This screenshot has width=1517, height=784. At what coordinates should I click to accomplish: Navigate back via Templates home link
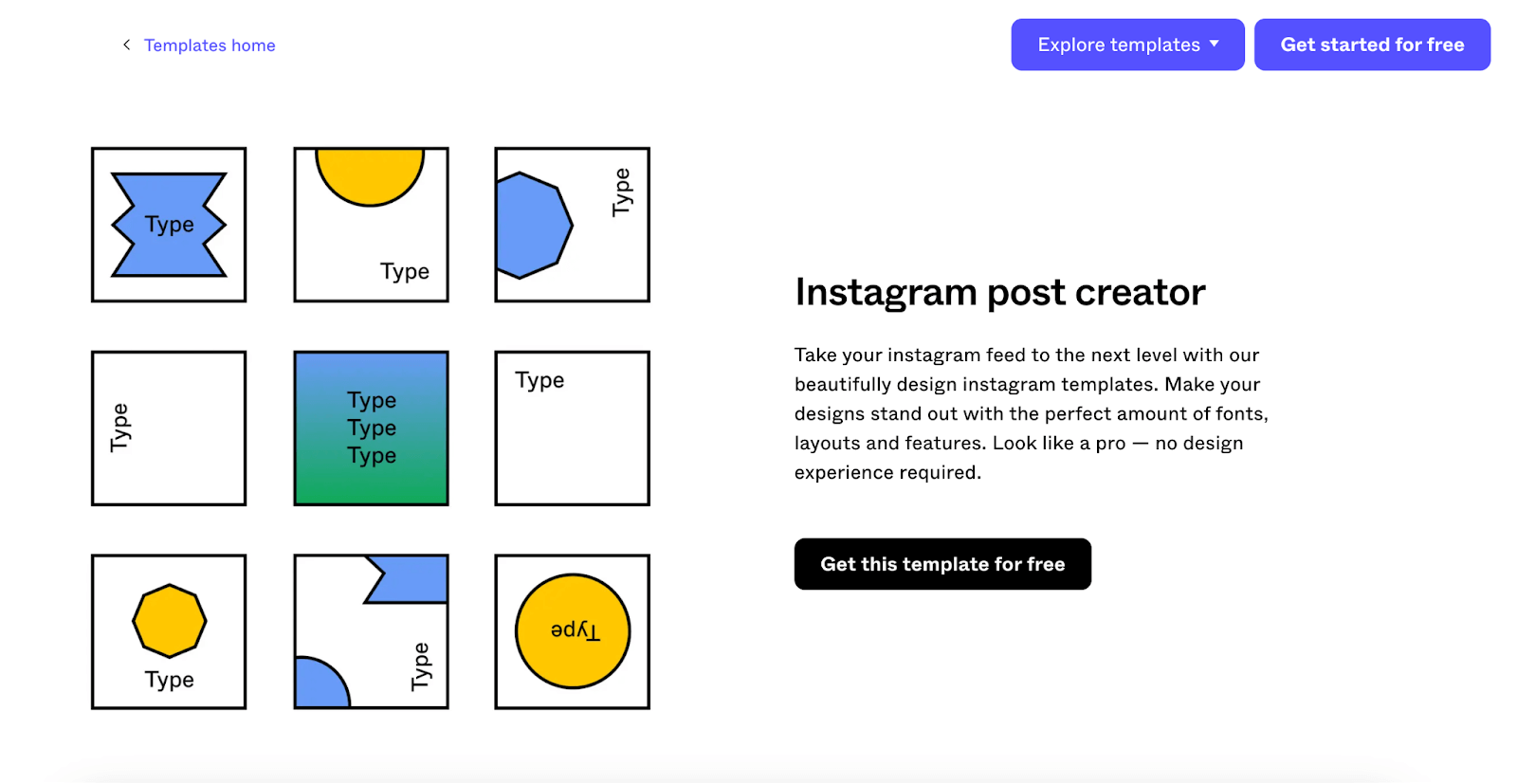210,45
